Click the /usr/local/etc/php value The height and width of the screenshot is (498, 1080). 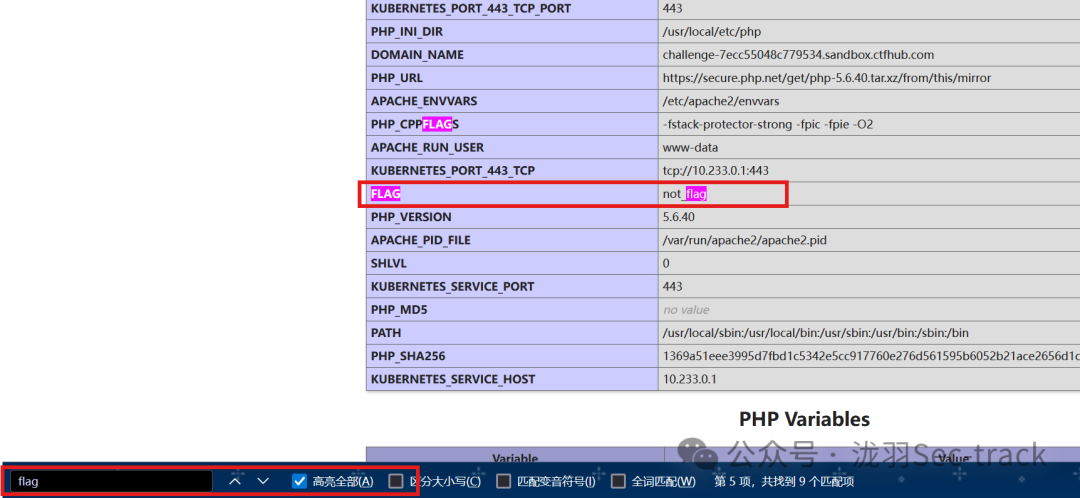[712, 32]
